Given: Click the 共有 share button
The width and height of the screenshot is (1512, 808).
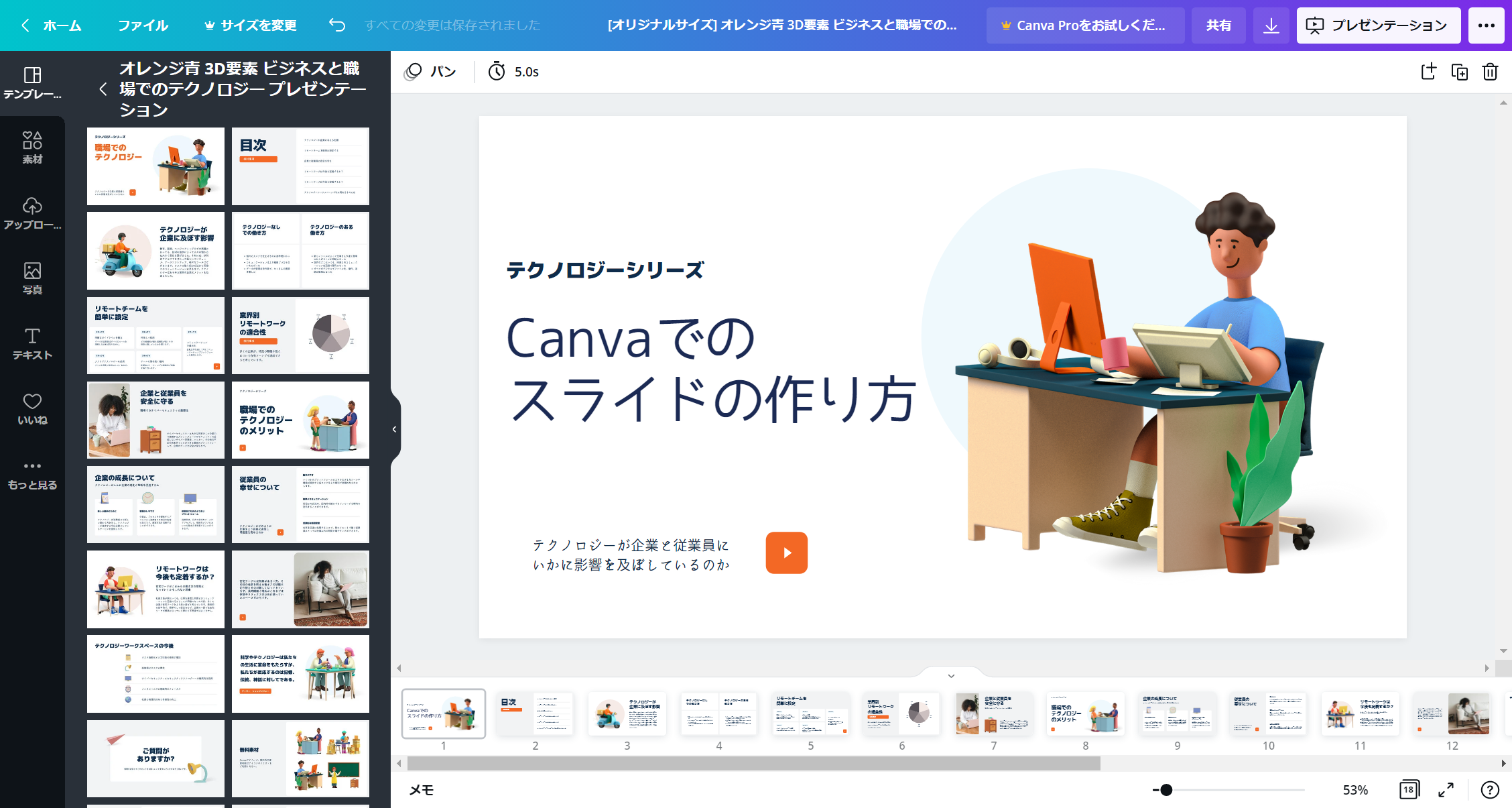Looking at the screenshot, I should (x=1218, y=25).
